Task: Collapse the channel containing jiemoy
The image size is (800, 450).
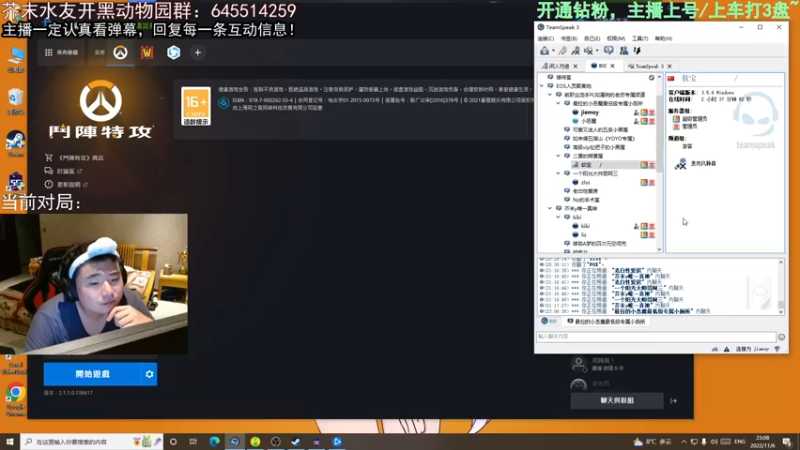Action: coord(558,103)
